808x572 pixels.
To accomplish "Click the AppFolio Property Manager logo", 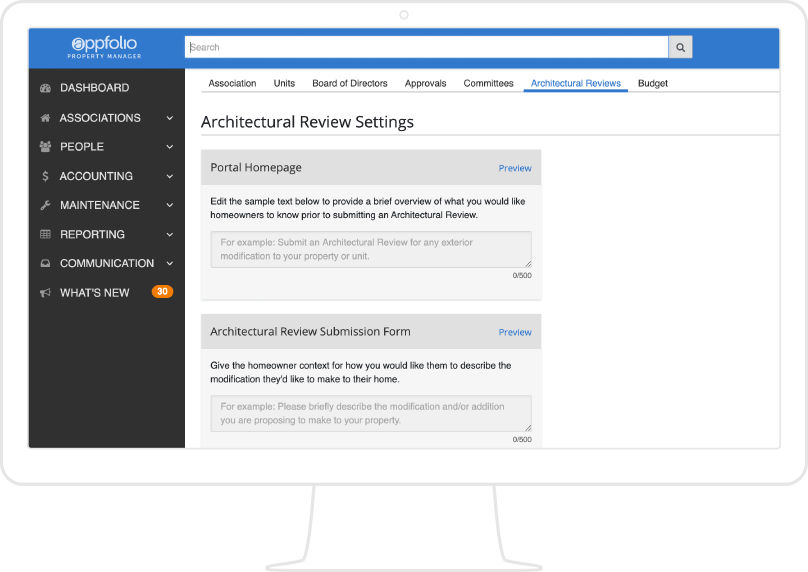I will click(104, 47).
